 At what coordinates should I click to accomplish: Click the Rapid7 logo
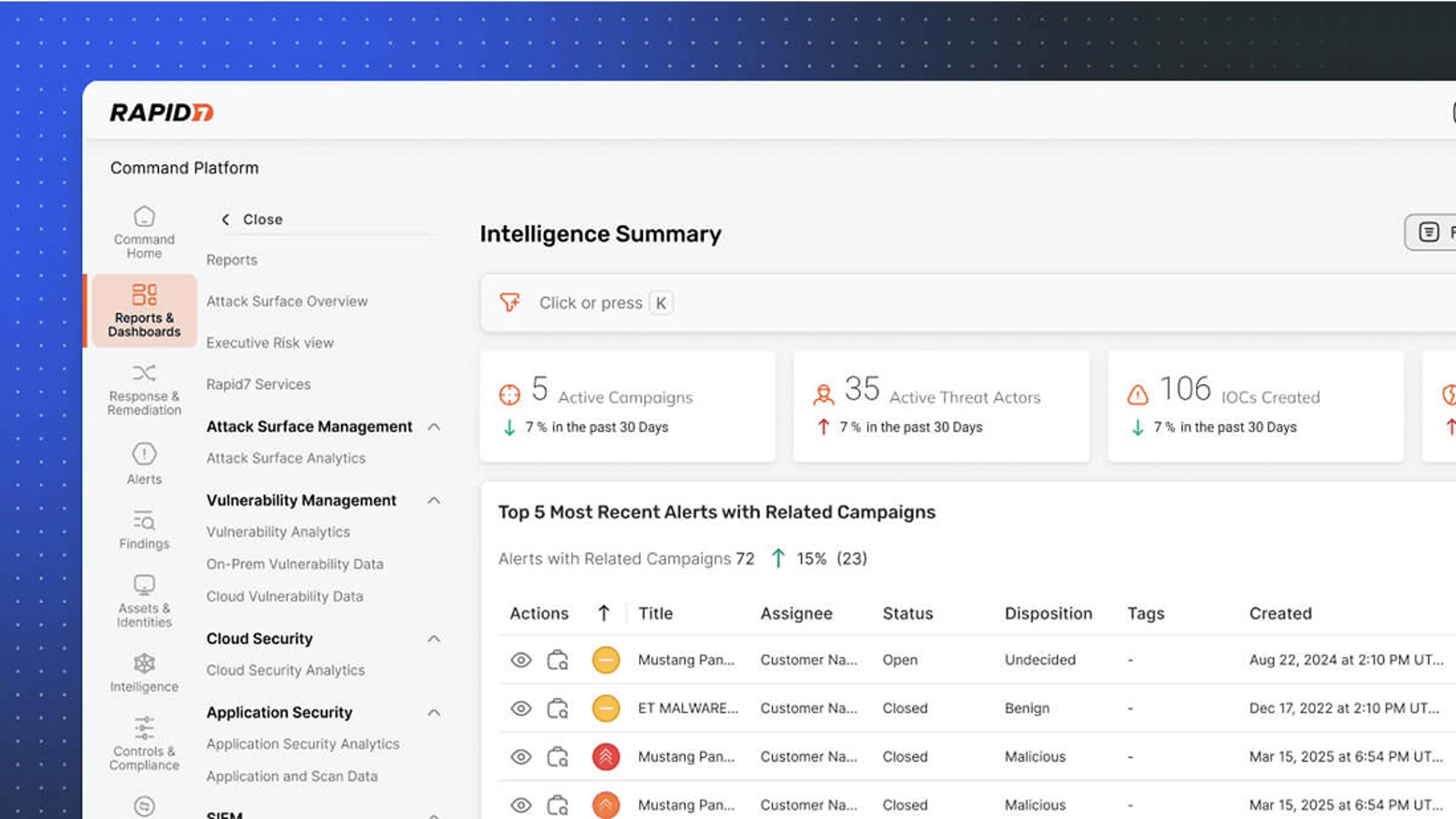[x=162, y=112]
